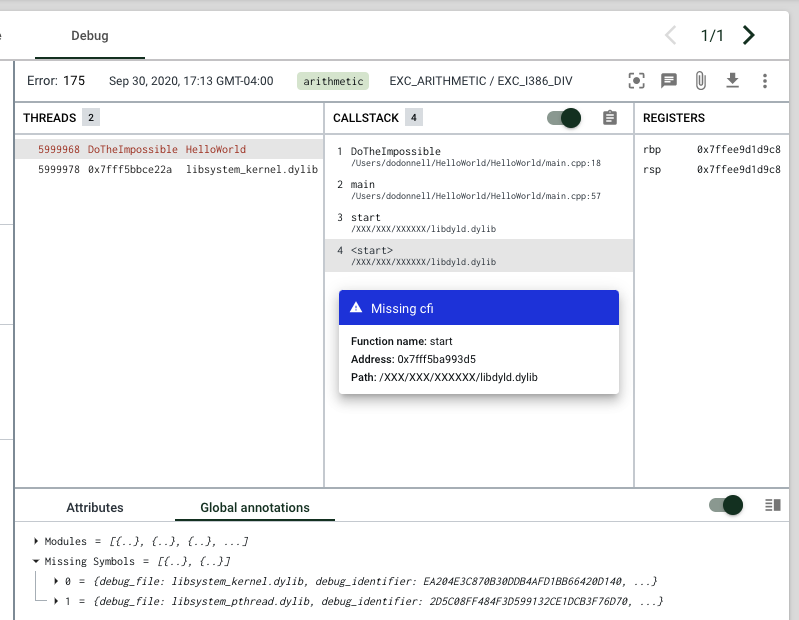This screenshot has width=799, height=620.
Task: Click the arithmetic tag badge
Action: pos(332,81)
